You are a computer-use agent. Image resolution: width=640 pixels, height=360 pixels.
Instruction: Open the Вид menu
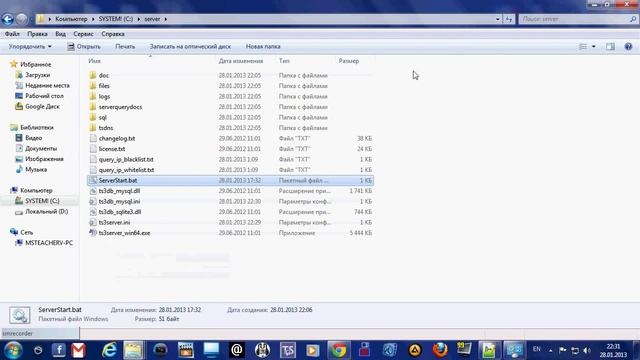(x=60, y=34)
